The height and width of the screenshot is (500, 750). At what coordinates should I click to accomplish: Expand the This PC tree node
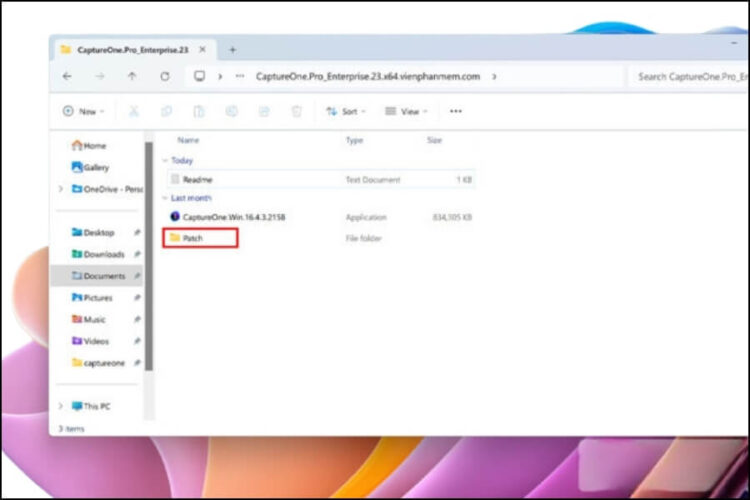click(x=61, y=406)
